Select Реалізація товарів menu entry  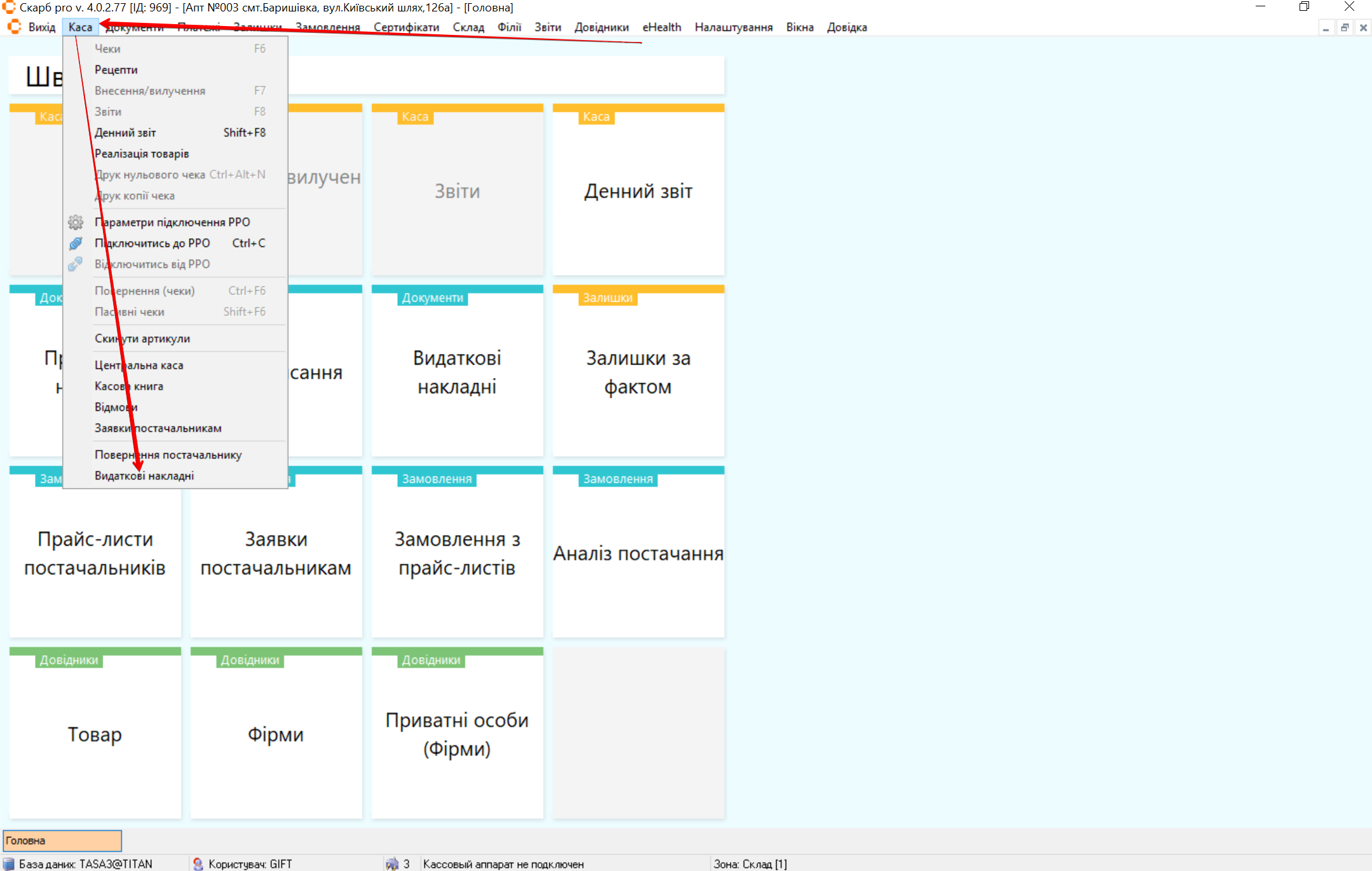pyautogui.click(x=142, y=154)
